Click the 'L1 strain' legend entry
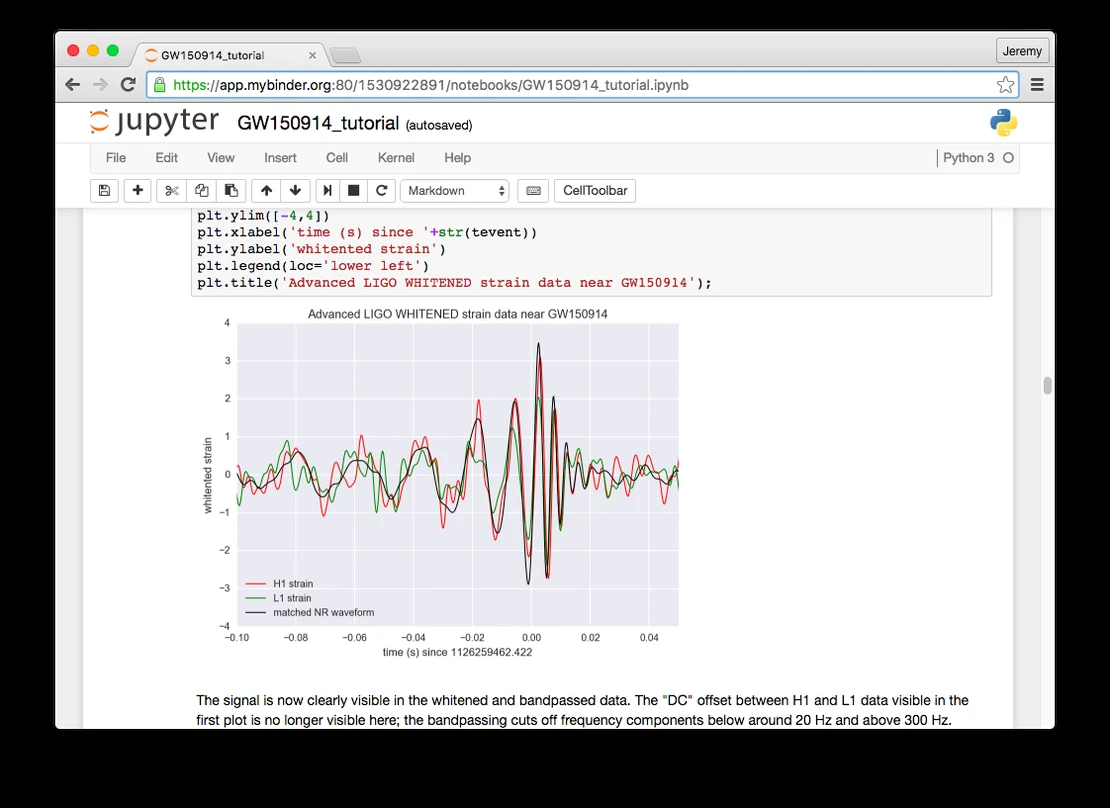 [278, 598]
